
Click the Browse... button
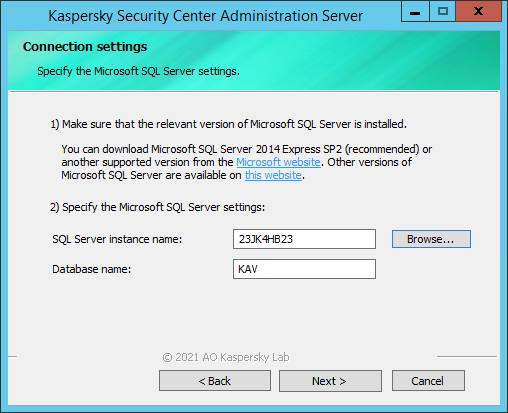(x=431, y=239)
